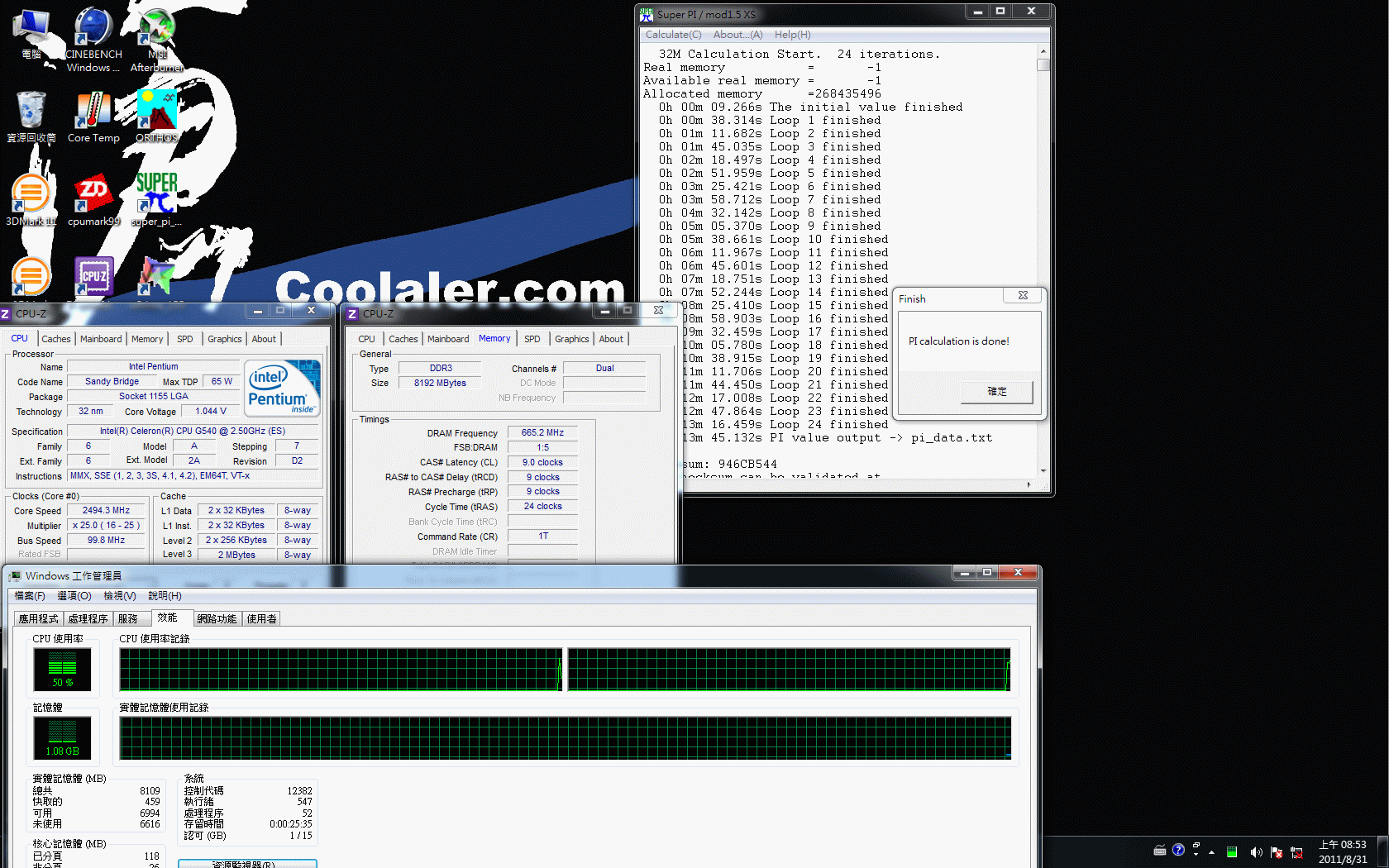Select About tab in left CPU-Z window
This screenshot has height=868, width=1389.
click(x=265, y=339)
